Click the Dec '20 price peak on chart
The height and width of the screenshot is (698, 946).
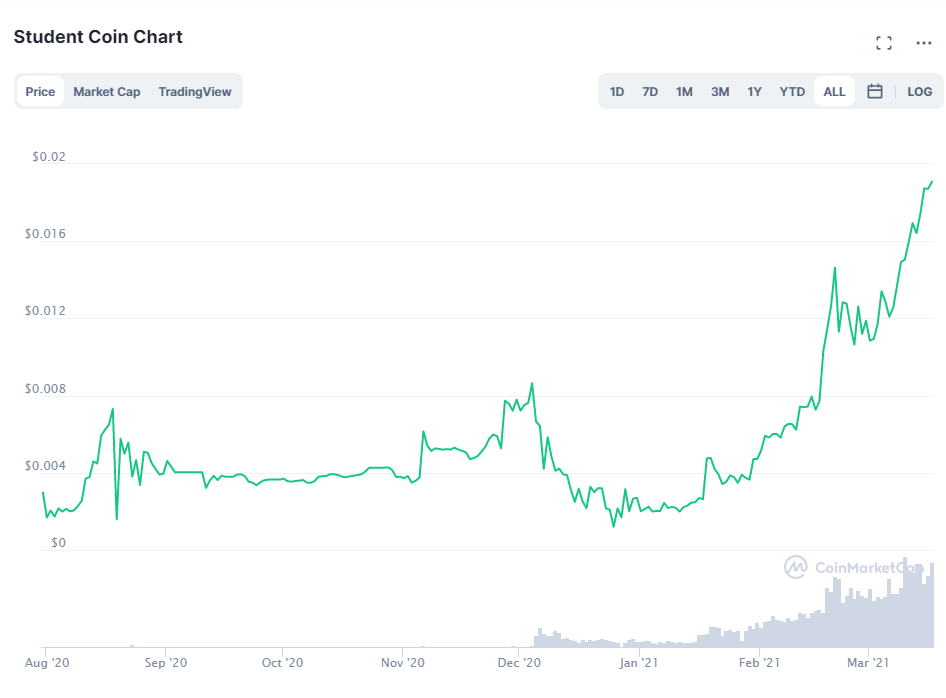click(x=532, y=384)
